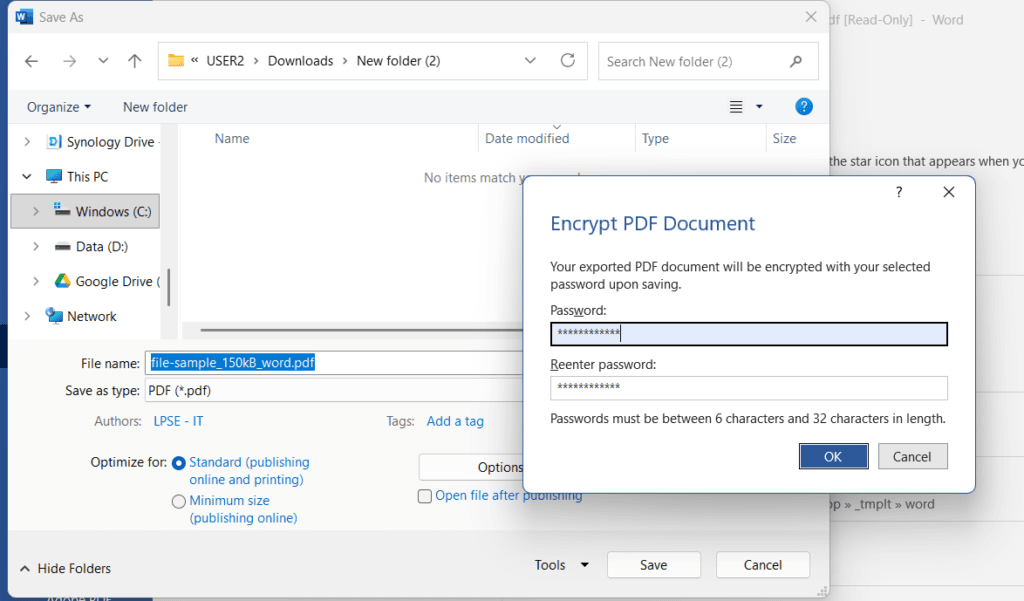Click the view layout icon
Viewport: 1024px width, 601px height.
click(737, 107)
